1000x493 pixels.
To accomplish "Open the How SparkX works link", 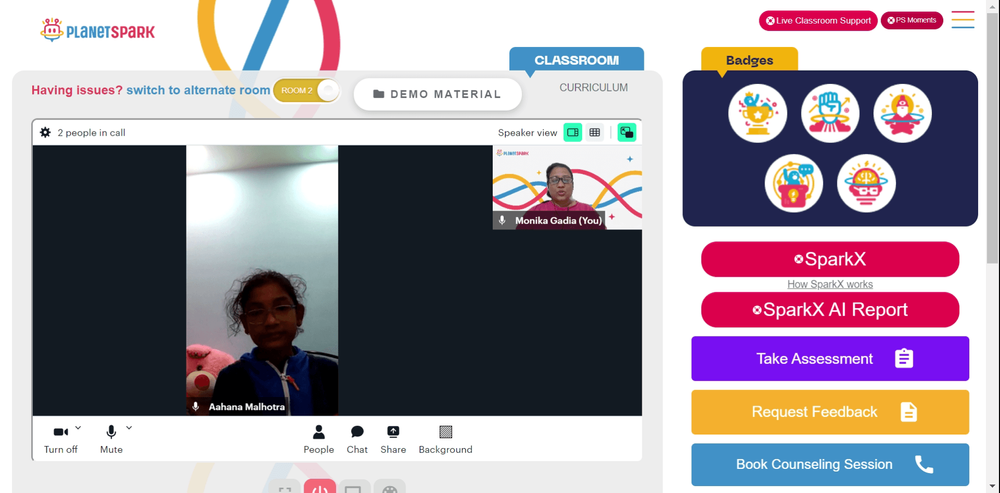I will pos(830,284).
